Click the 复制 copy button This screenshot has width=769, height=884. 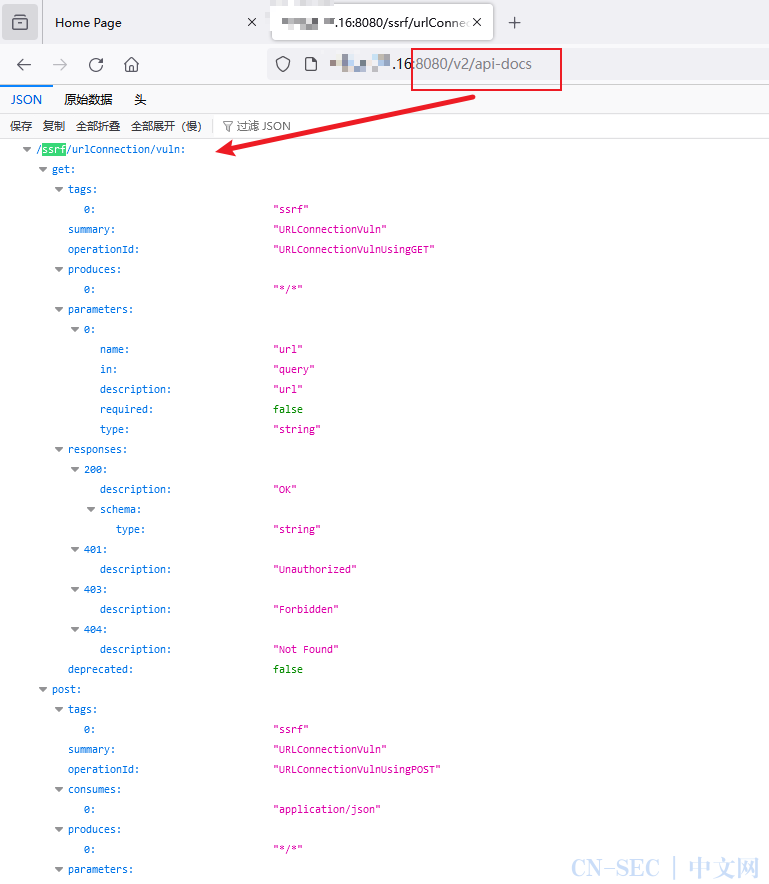(x=54, y=126)
